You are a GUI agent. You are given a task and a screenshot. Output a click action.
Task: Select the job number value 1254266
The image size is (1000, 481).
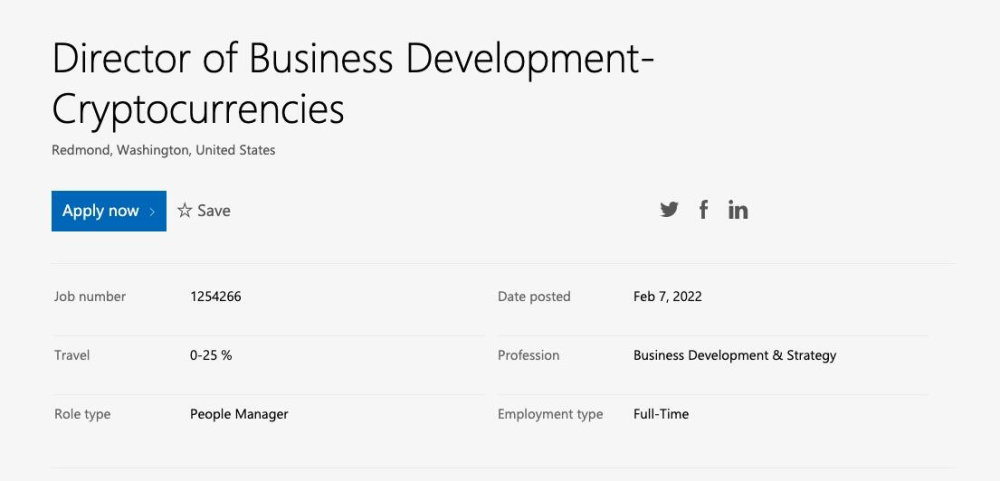coord(216,297)
